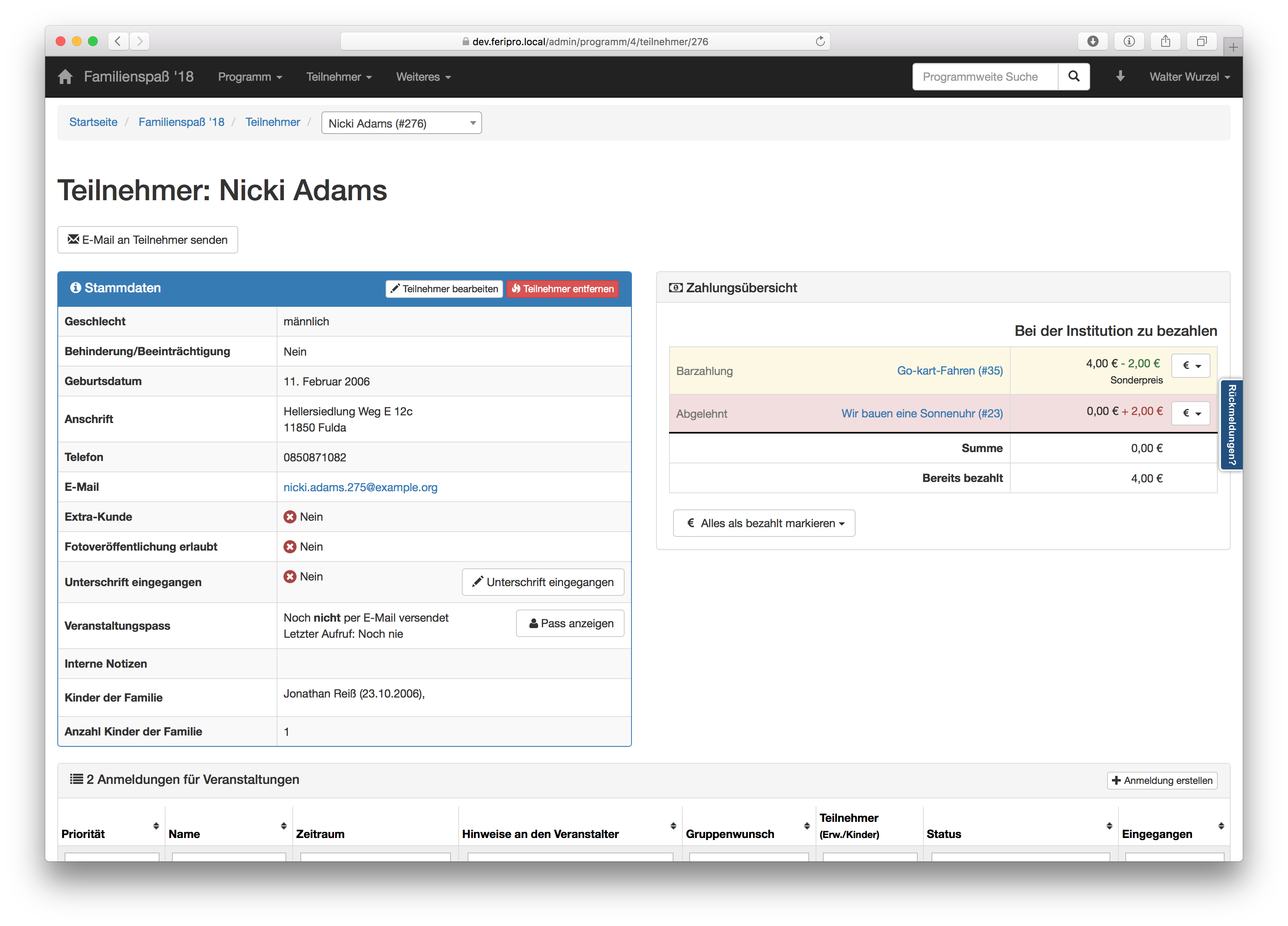This screenshot has width=1288, height=926.
Task: Open the Programm menu
Action: pyautogui.click(x=249, y=77)
